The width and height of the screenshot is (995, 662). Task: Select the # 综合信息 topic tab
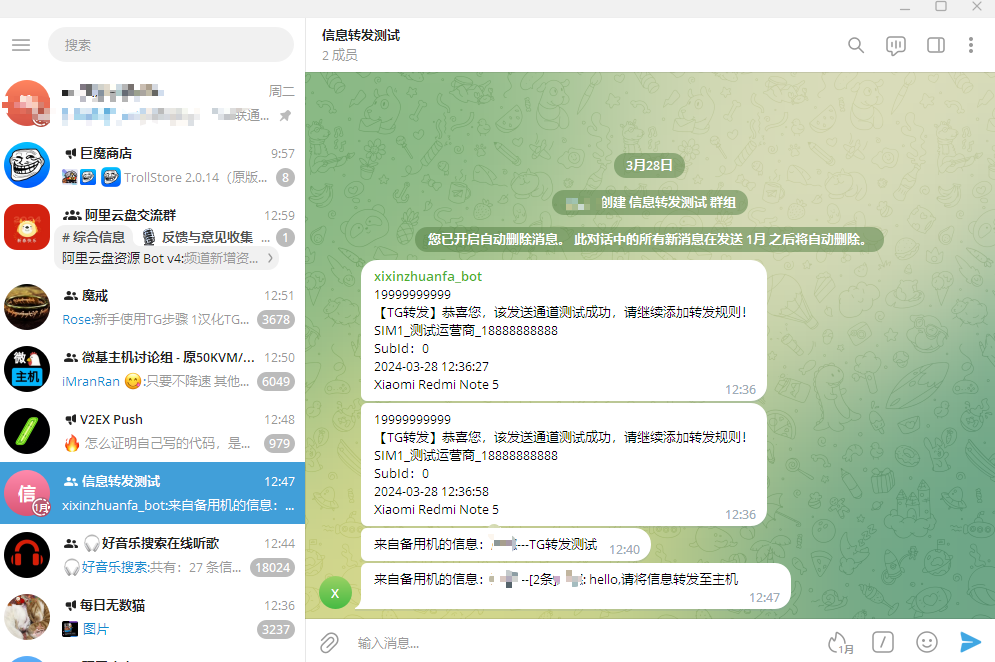pos(94,237)
